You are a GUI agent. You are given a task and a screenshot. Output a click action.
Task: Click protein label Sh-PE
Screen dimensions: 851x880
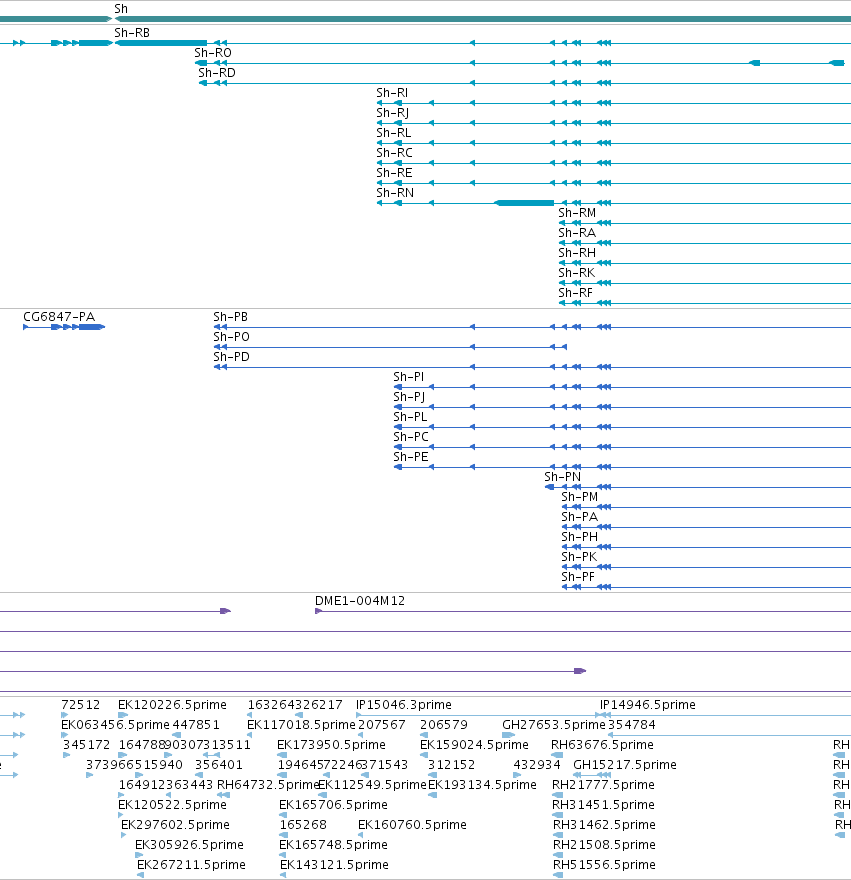411,457
